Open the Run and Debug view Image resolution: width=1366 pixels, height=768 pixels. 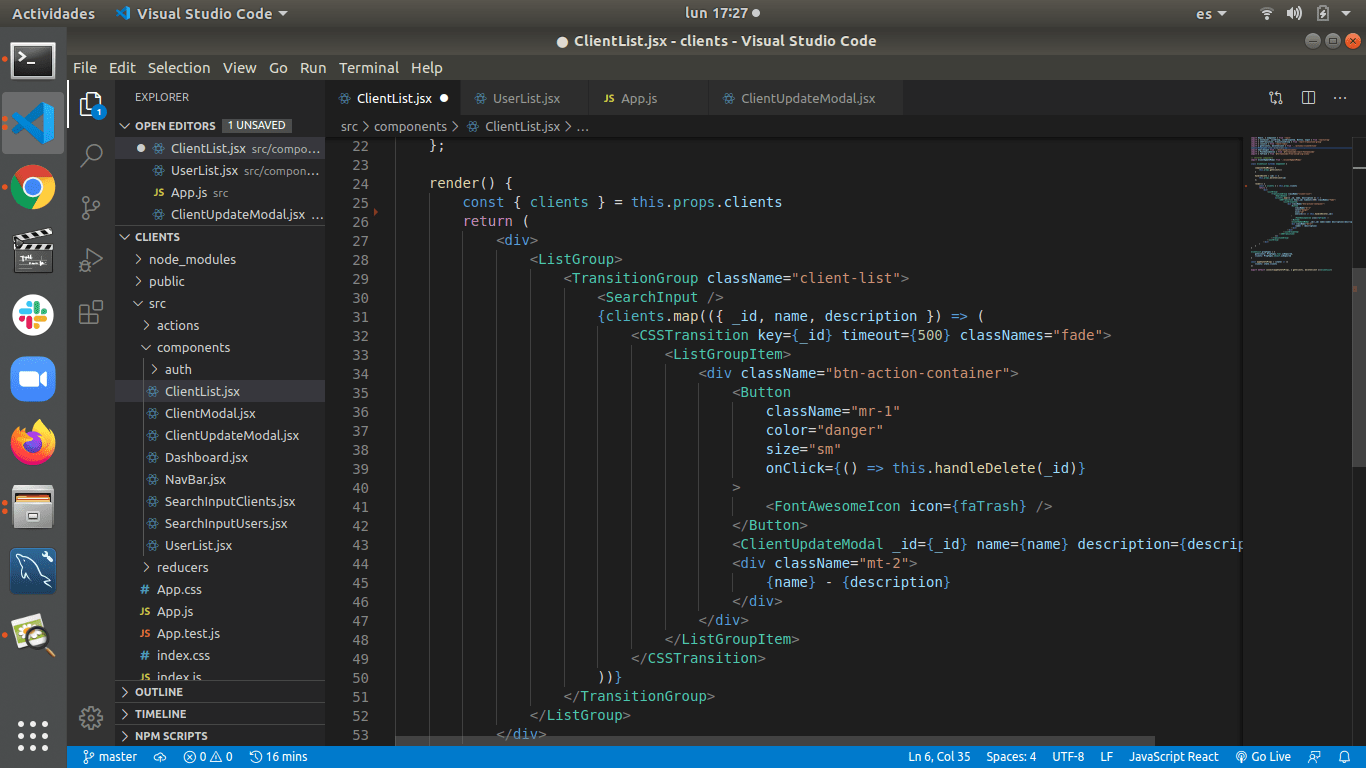(91, 260)
